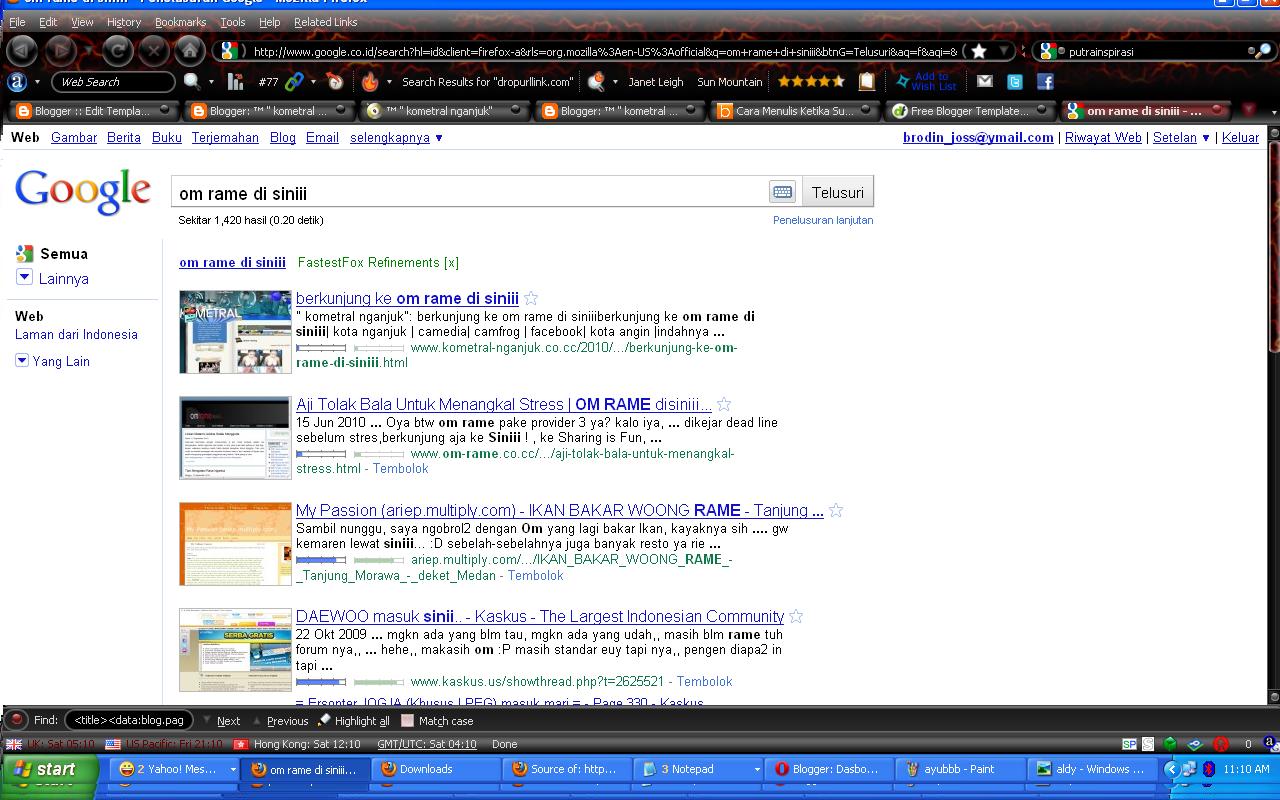Image resolution: width=1280 pixels, height=800 pixels.
Task: Go back with the Back arrow button
Action: click(x=23, y=50)
